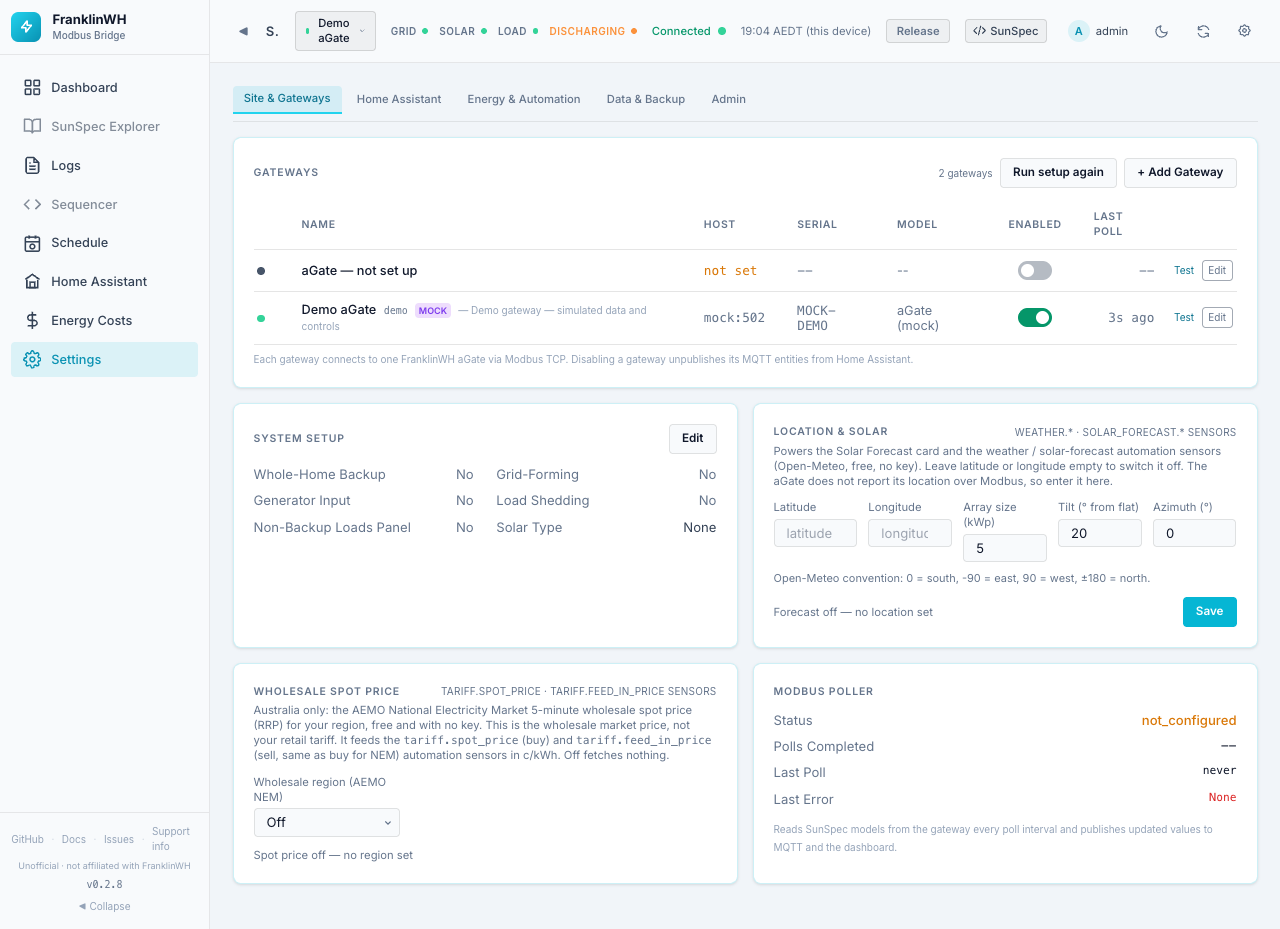Screen dimensions: 1280x929
Task: Click the FranklinWH lightning logo icon
Action: pyautogui.click(x=26, y=27)
